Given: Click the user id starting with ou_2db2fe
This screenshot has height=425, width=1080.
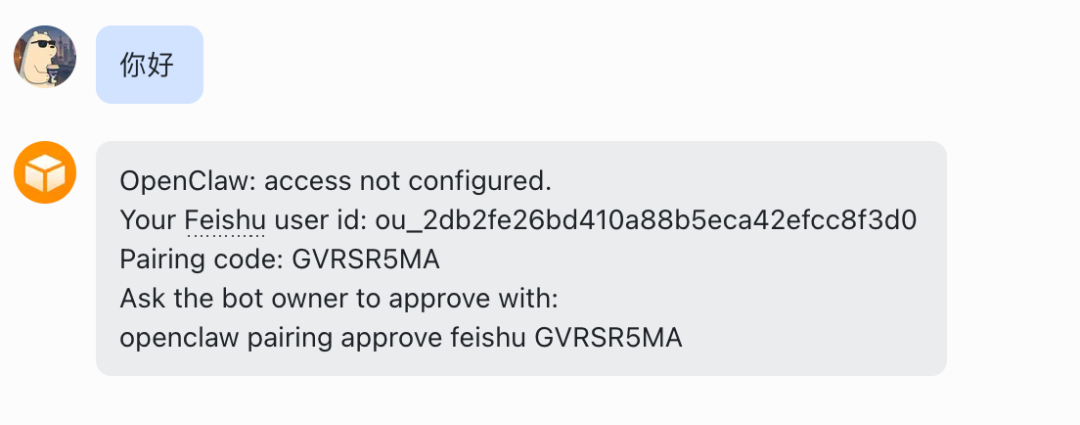Looking at the screenshot, I should (646, 220).
